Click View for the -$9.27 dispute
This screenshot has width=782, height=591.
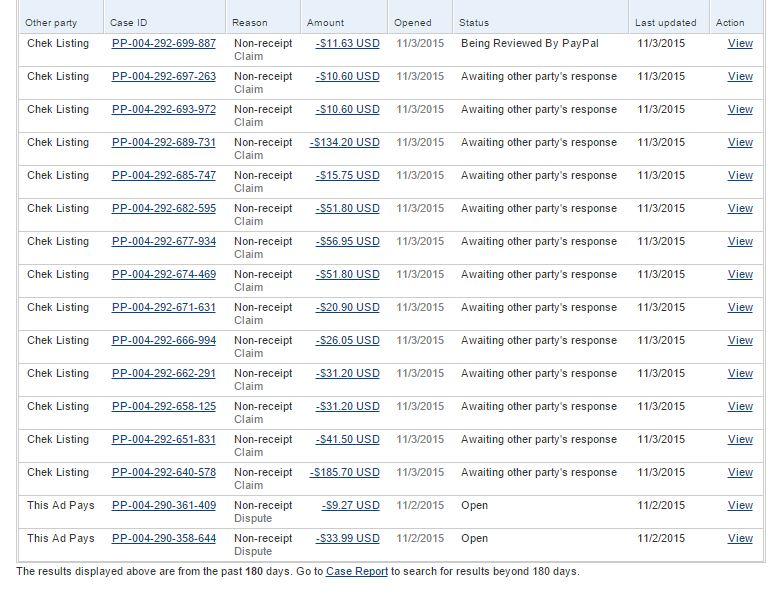pyautogui.click(x=740, y=505)
